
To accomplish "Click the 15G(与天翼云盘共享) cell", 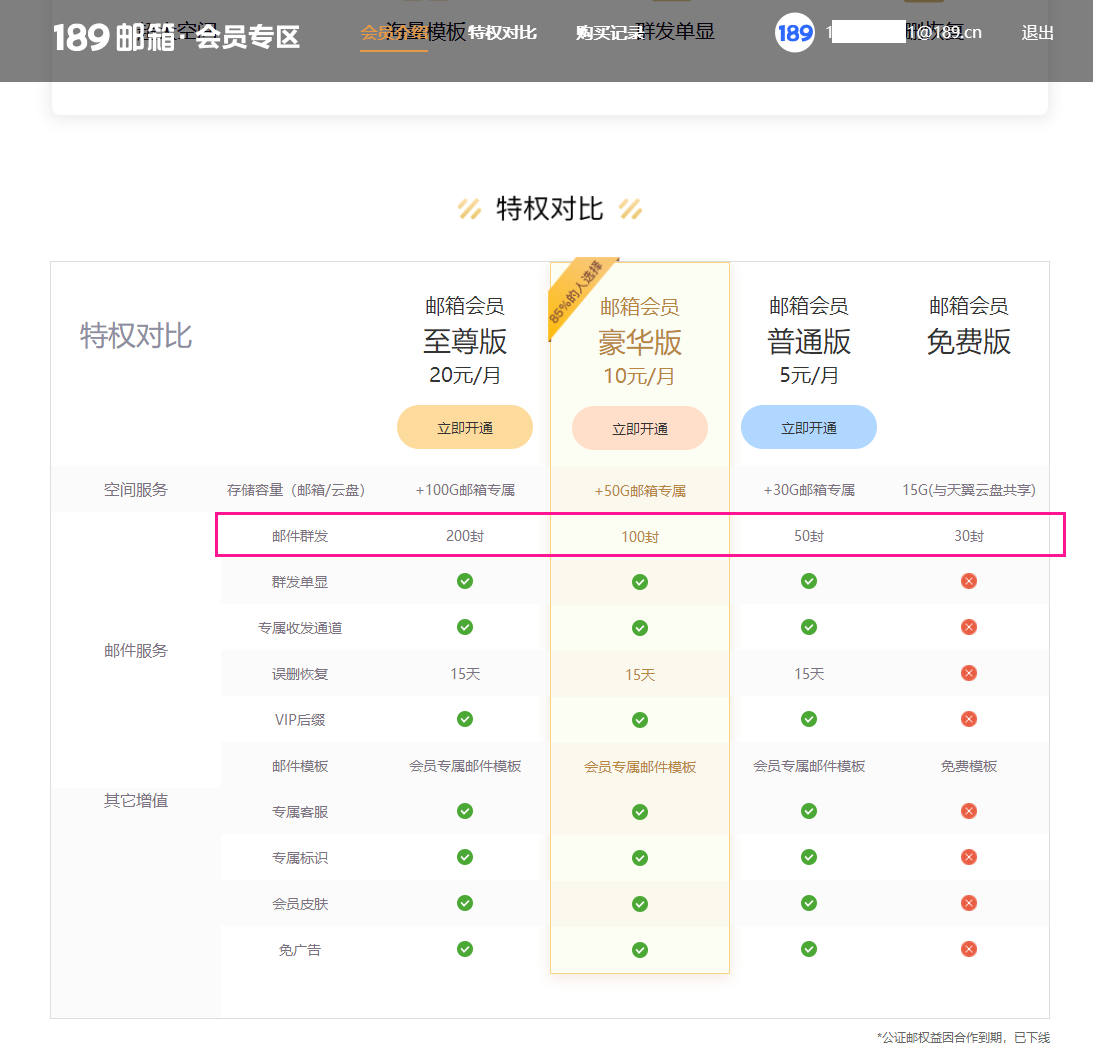I will tap(969, 490).
